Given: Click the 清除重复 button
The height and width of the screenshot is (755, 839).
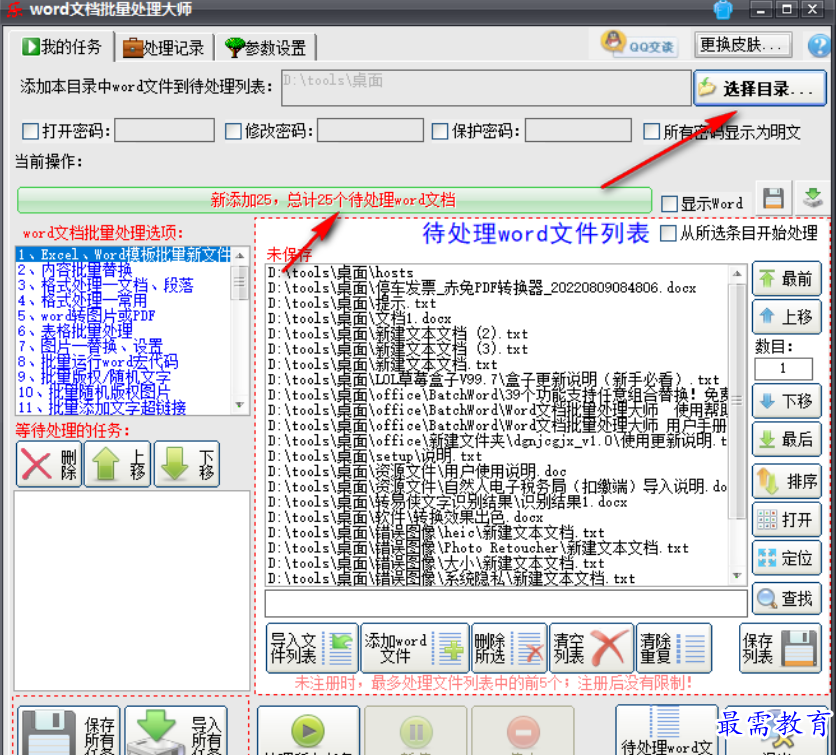Looking at the screenshot, I should click(x=674, y=648).
